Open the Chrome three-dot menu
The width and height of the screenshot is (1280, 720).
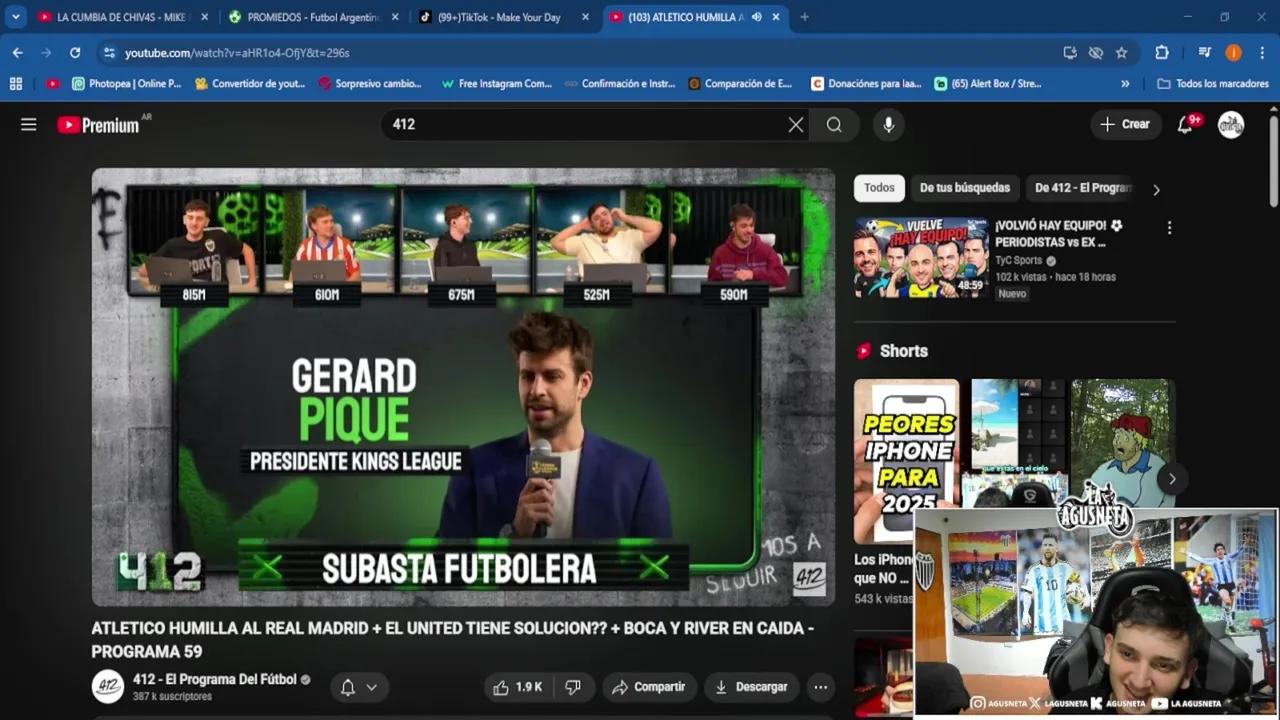point(1263,52)
